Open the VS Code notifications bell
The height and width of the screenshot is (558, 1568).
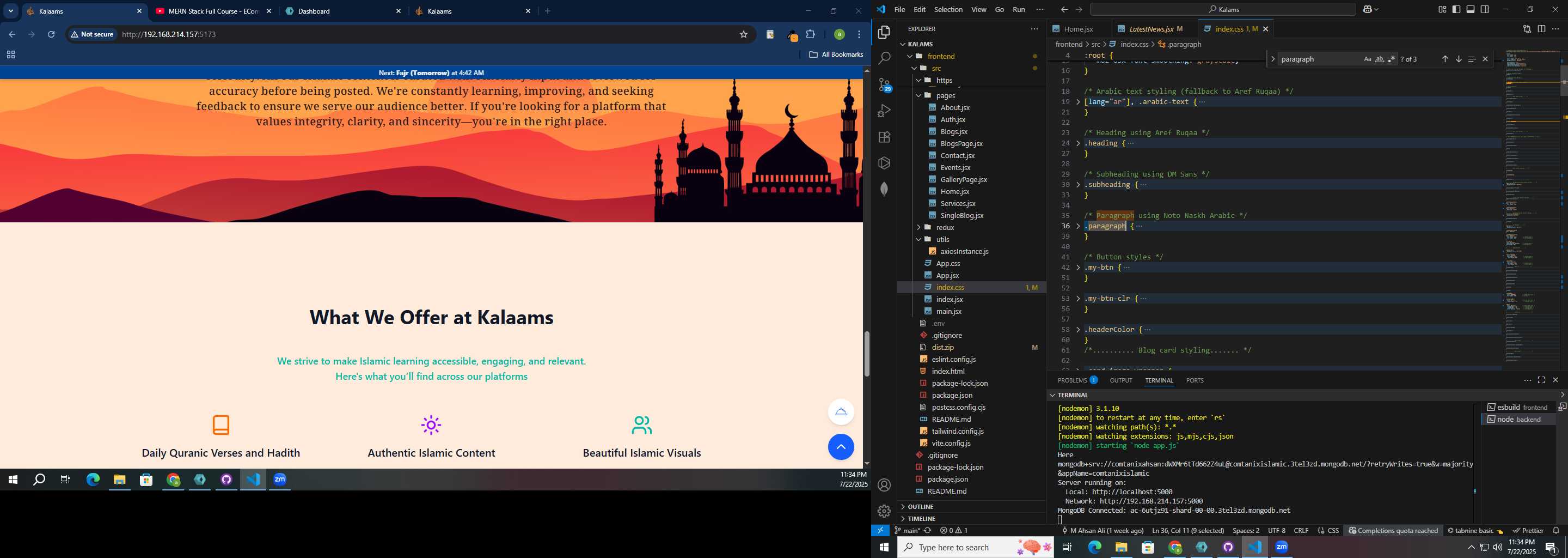click(1556, 531)
